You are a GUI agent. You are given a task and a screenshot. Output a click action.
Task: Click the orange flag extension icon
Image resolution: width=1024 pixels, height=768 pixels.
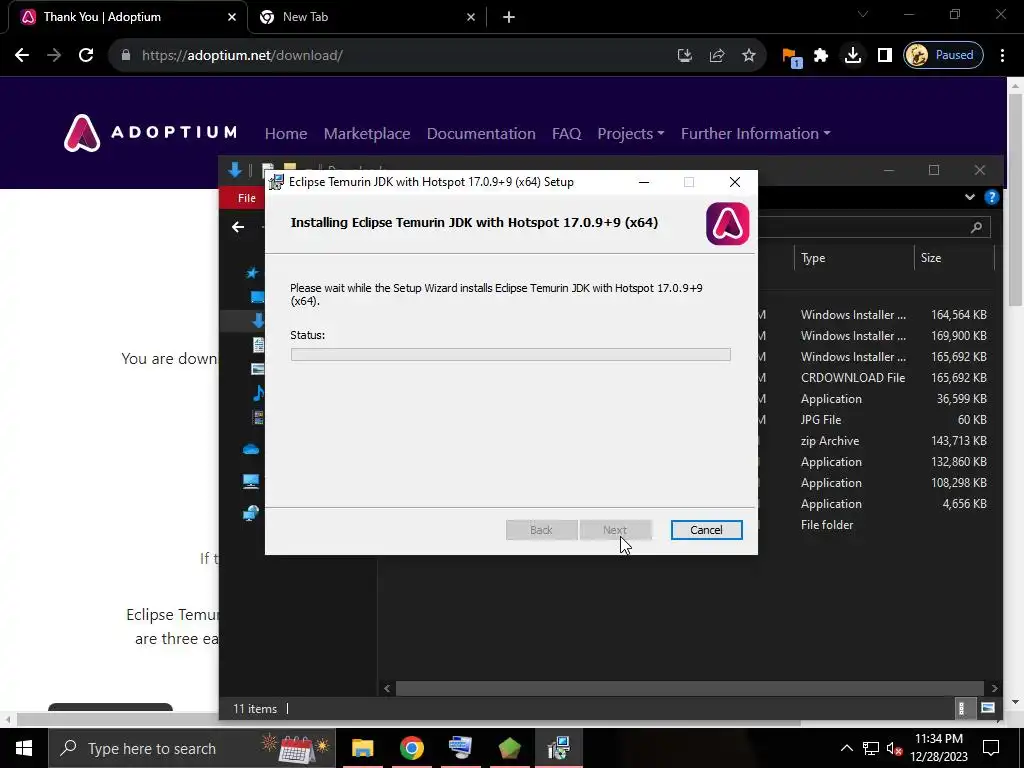click(x=791, y=56)
